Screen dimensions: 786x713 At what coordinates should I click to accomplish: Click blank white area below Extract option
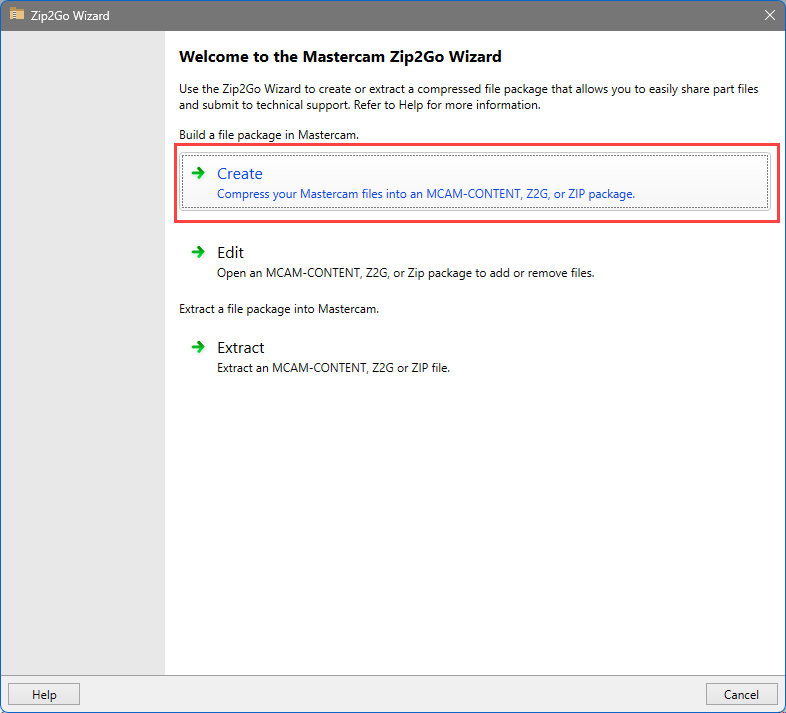pos(475,521)
